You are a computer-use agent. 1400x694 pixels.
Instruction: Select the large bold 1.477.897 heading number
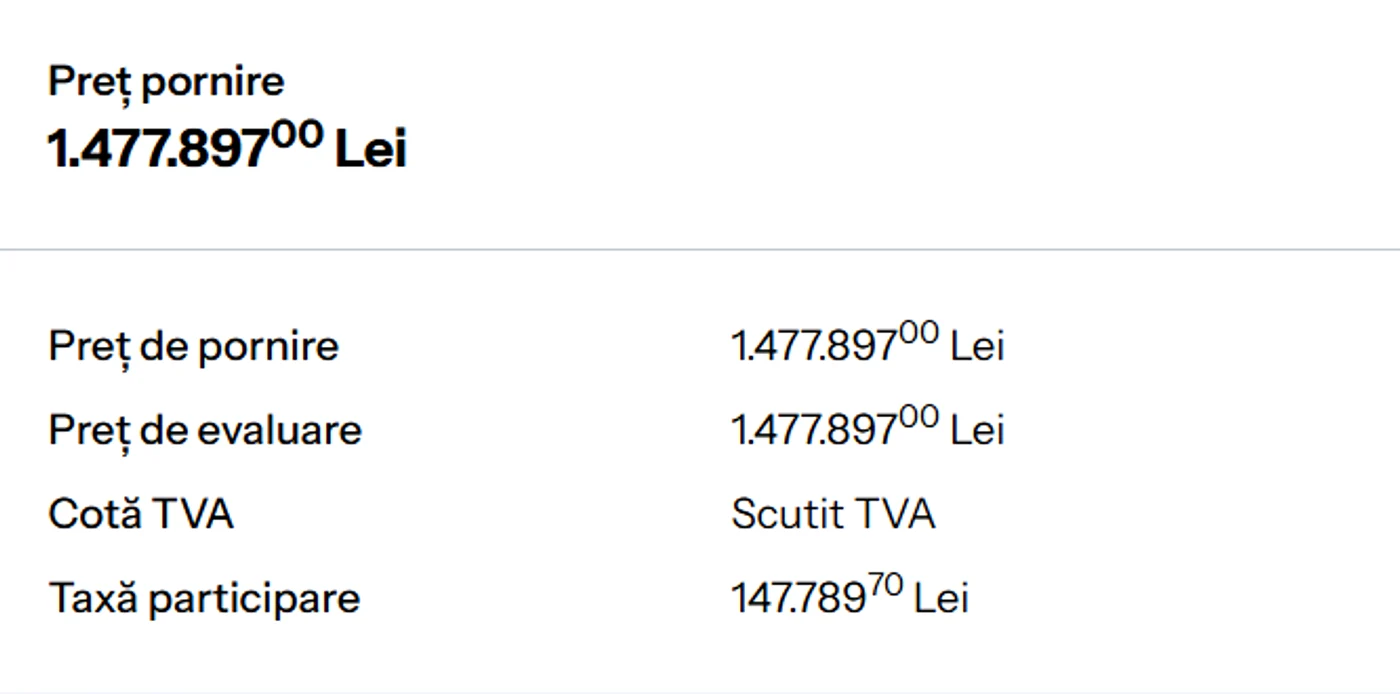158,150
